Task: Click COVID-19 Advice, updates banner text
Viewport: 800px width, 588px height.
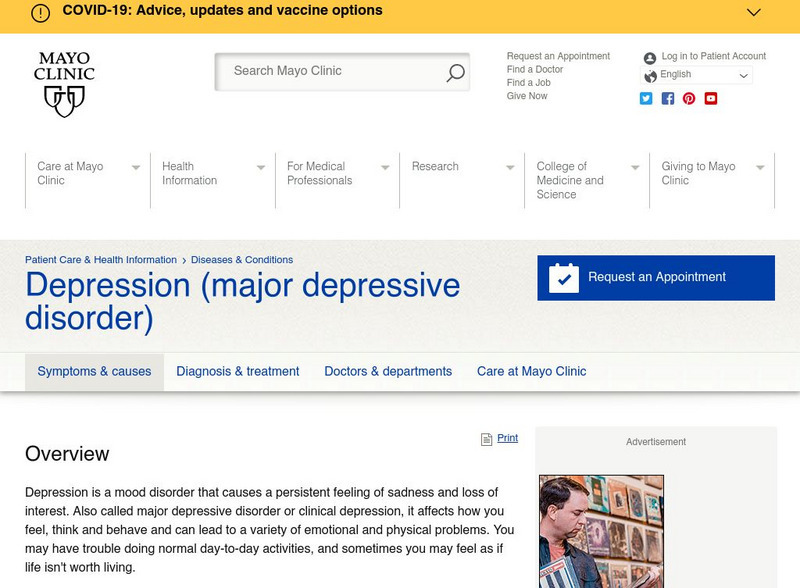Action: pos(222,11)
